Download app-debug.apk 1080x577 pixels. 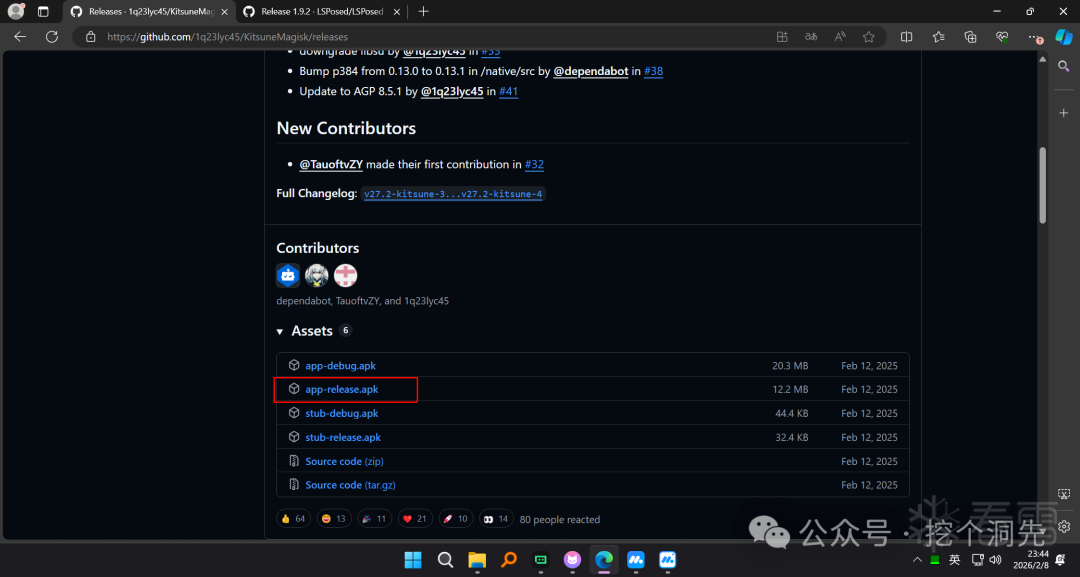(340, 366)
